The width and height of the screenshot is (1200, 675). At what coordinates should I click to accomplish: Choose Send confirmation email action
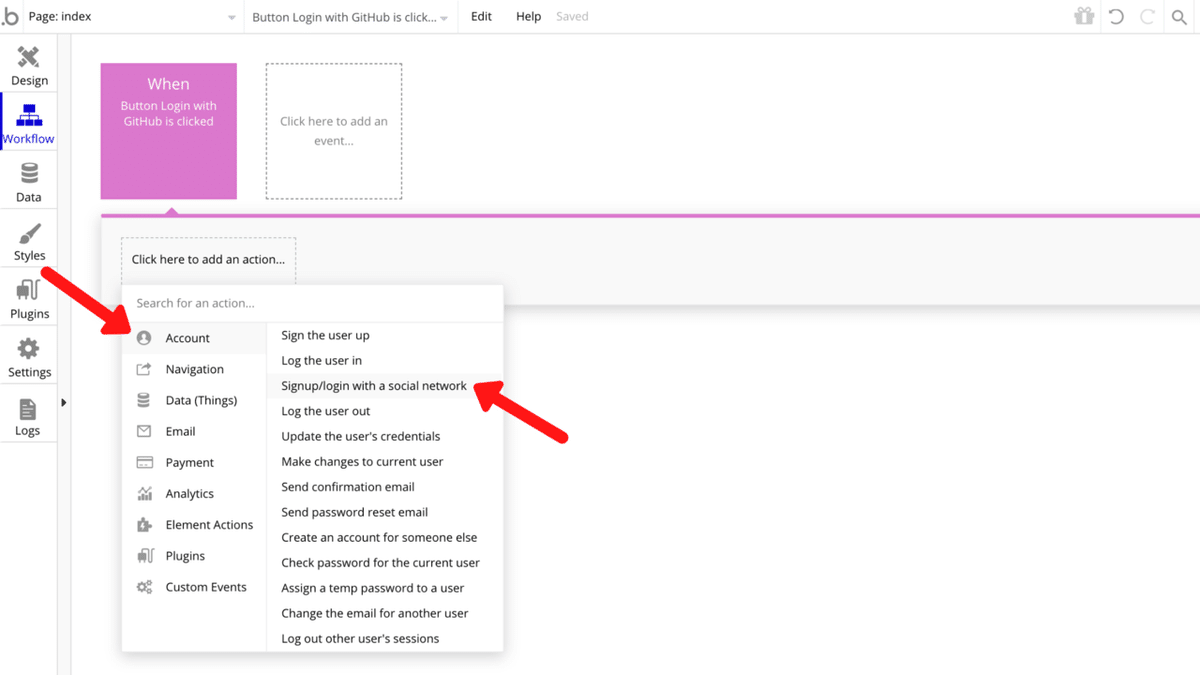coord(385,487)
